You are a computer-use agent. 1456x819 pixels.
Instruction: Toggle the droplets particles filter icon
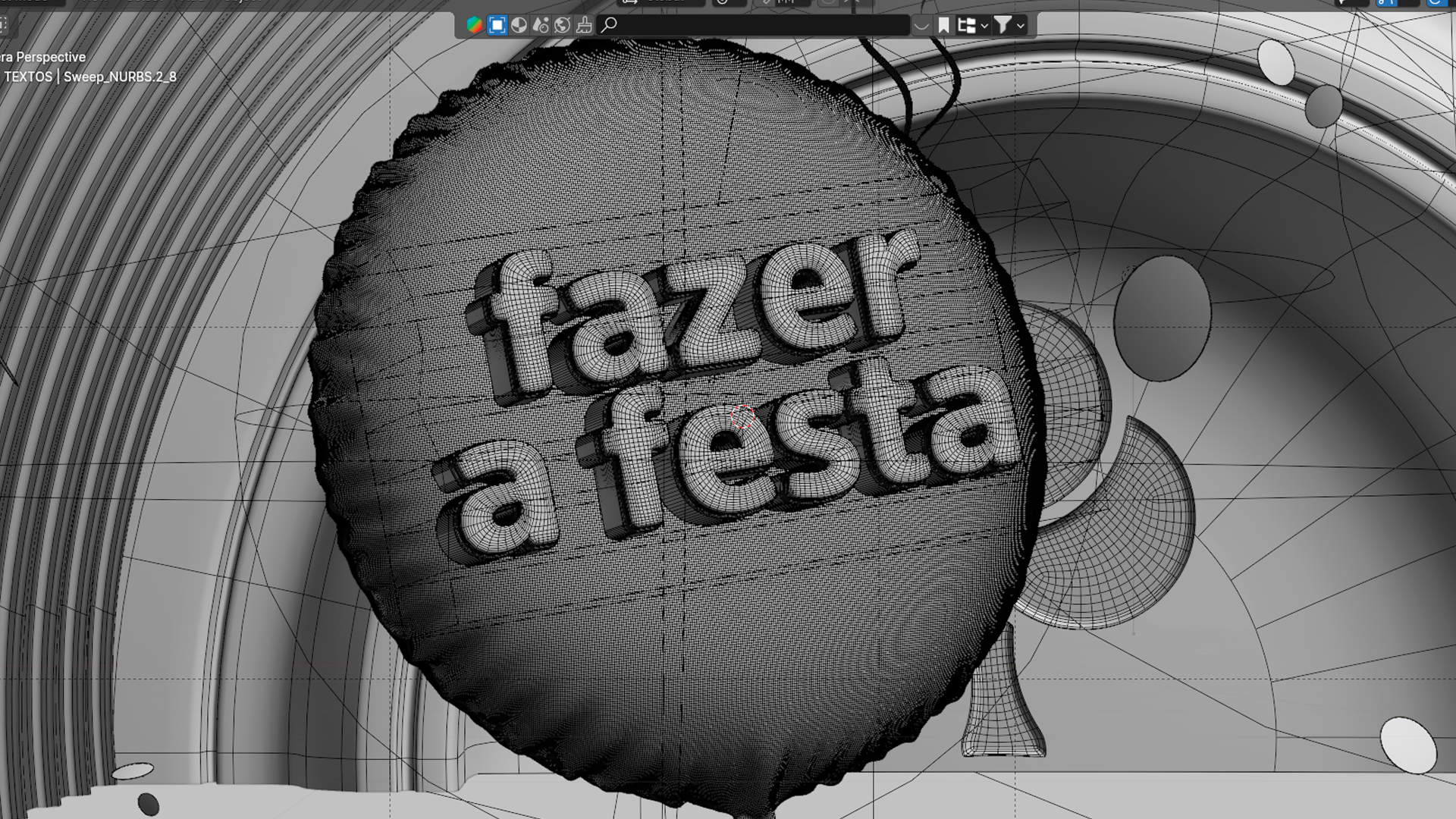[541, 25]
